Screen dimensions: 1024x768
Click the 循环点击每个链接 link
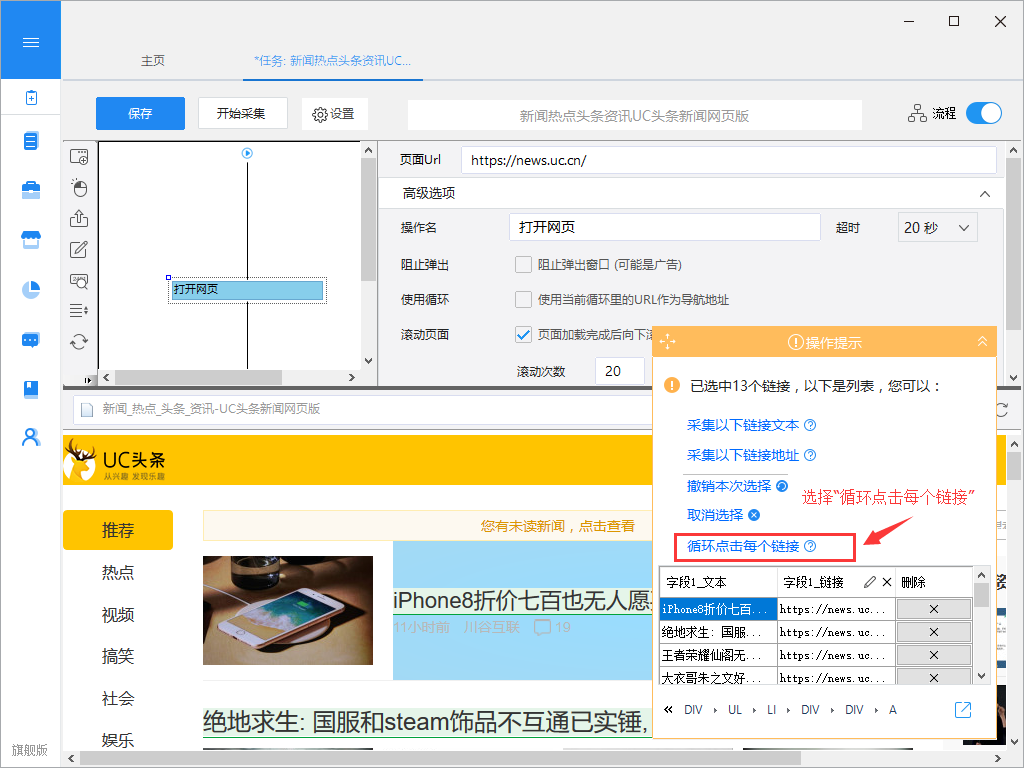(x=743, y=546)
